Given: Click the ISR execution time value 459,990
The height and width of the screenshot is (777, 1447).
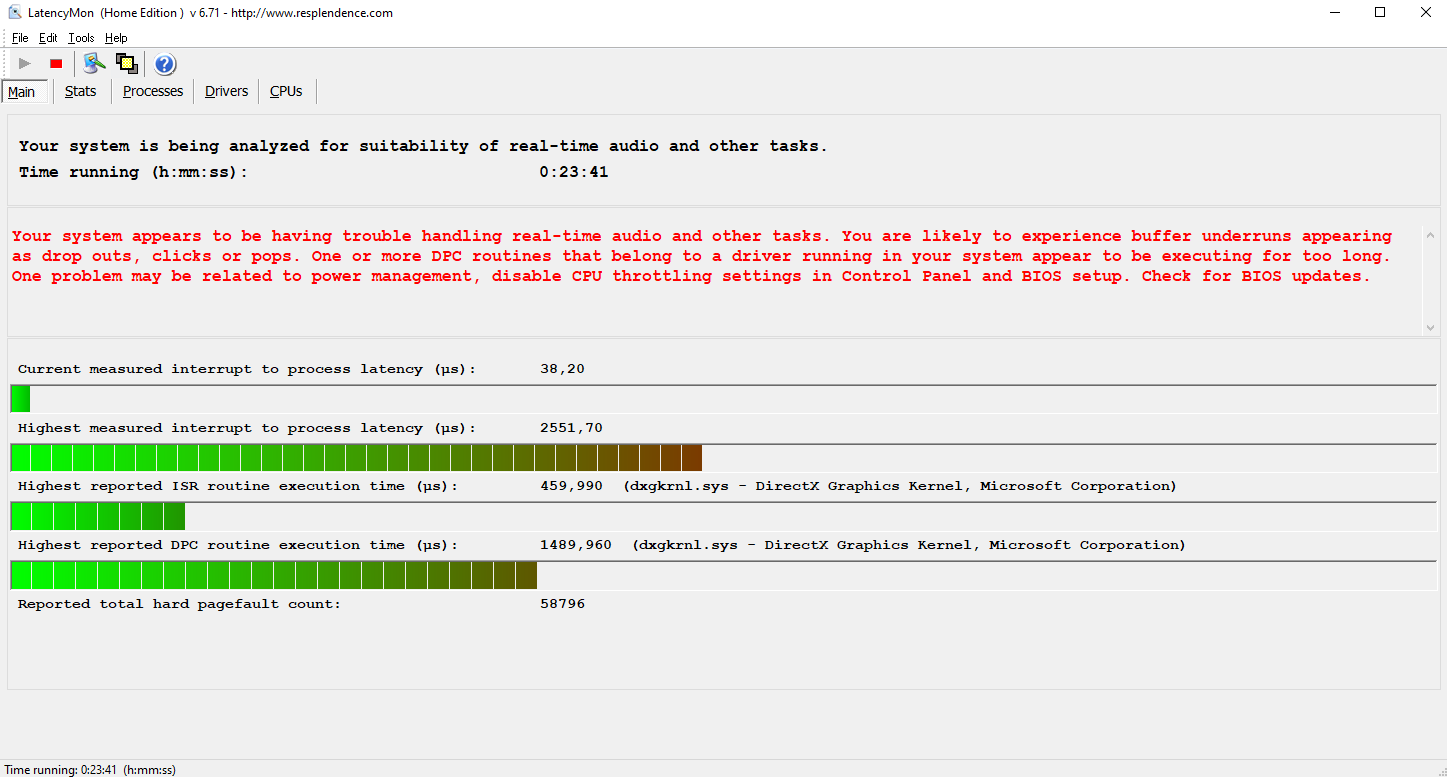Looking at the screenshot, I should point(571,486).
